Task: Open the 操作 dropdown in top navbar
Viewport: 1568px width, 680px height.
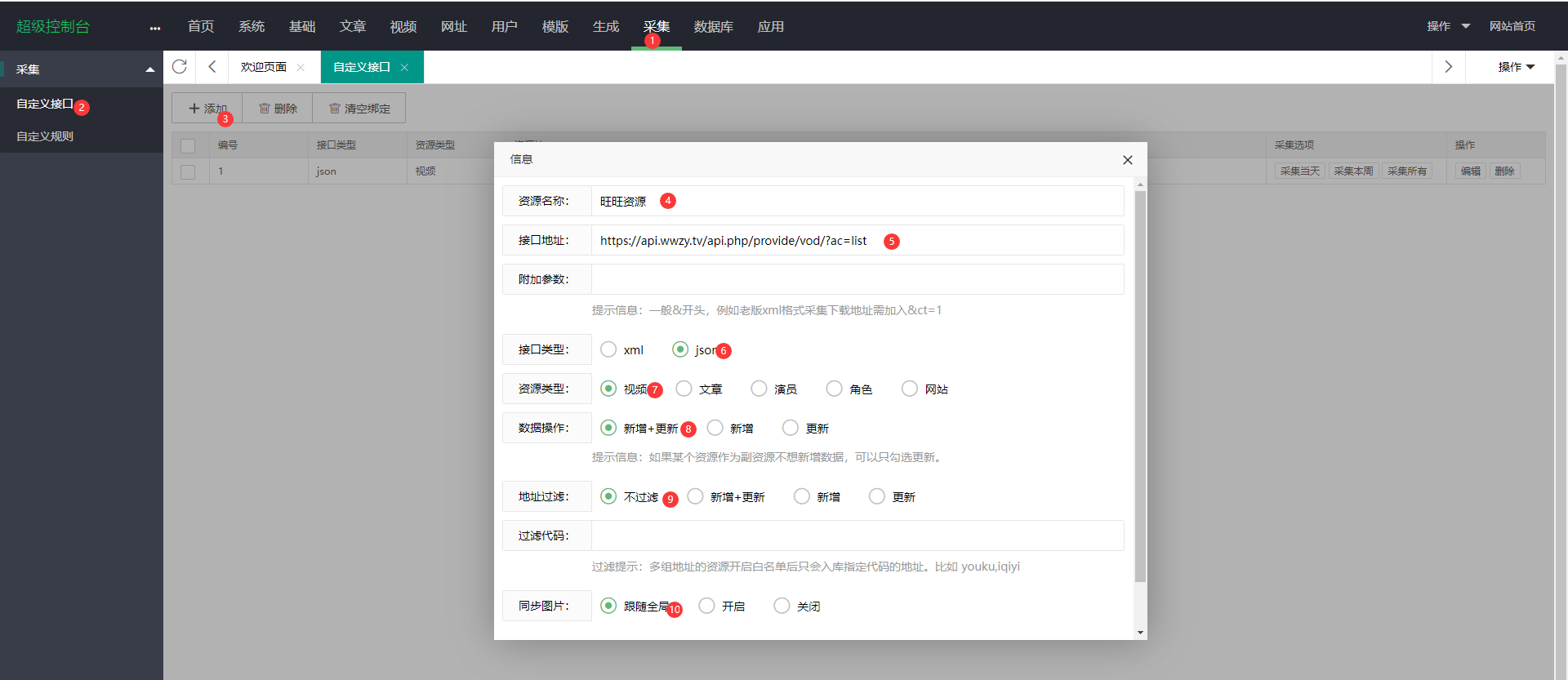Action: pyautogui.click(x=1448, y=26)
